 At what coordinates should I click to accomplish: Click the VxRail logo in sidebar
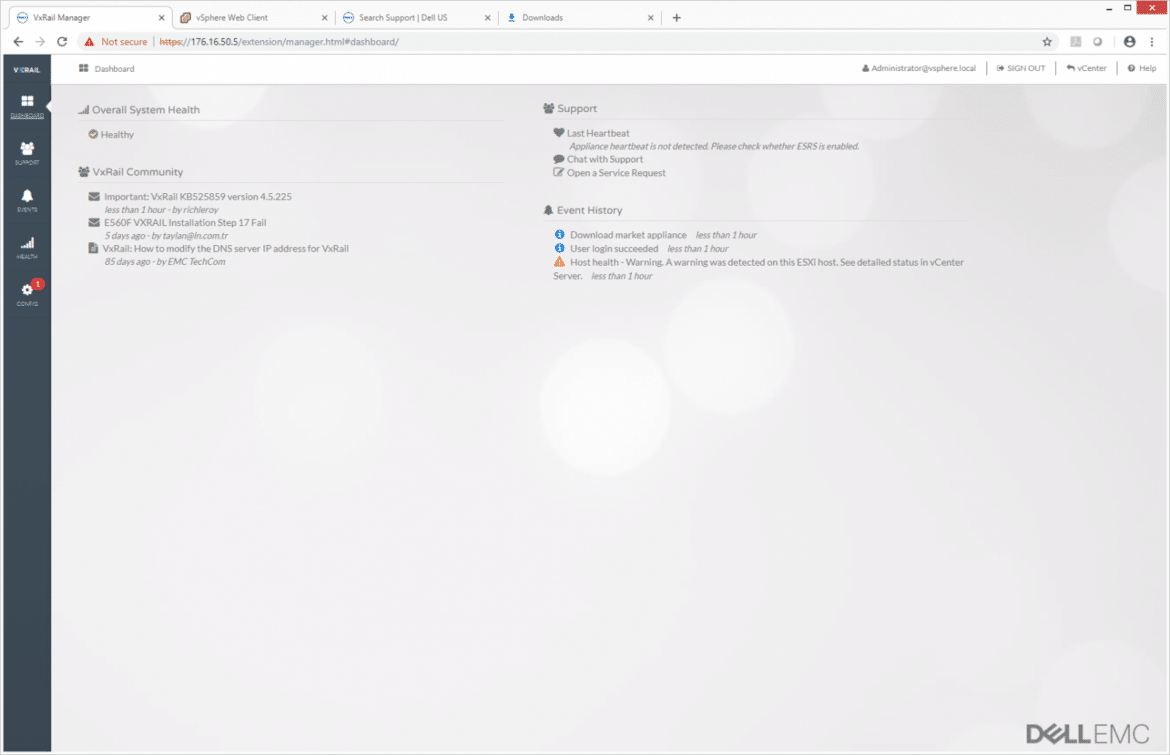point(27,69)
